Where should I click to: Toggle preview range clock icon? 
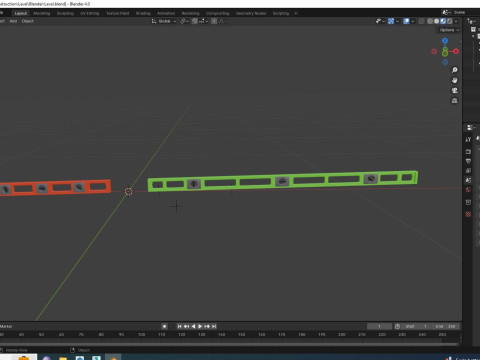[397, 326]
